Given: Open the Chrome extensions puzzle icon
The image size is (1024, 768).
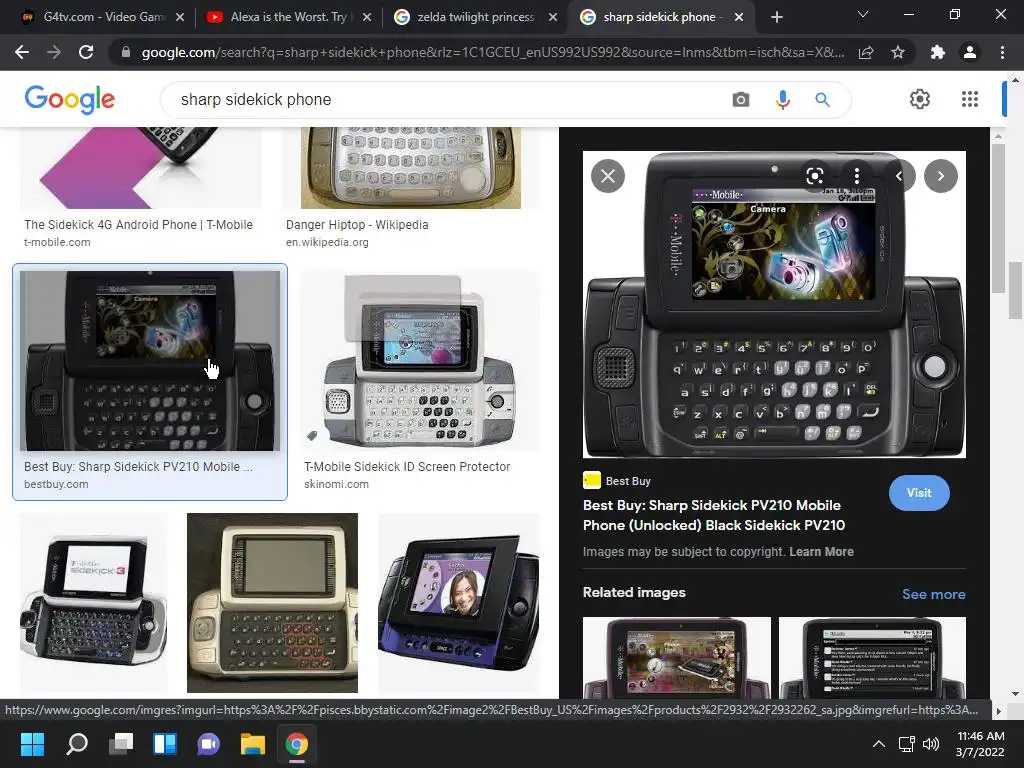Looking at the screenshot, I should click(x=938, y=52).
